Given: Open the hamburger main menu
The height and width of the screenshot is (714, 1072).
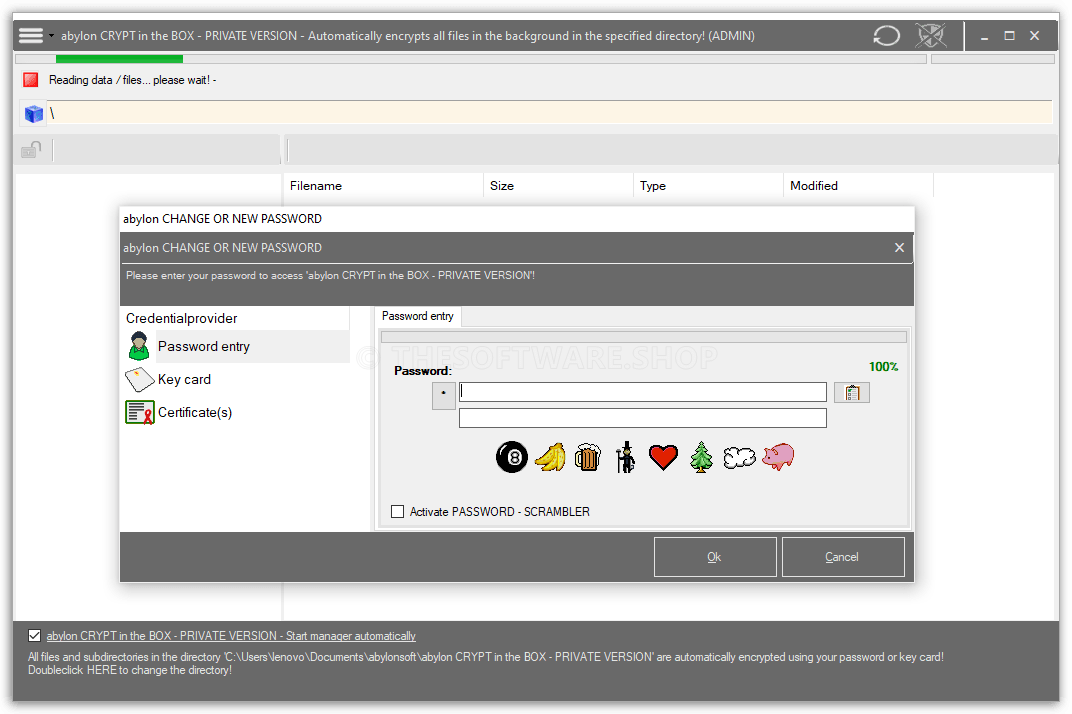Looking at the screenshot, I should pyautogui.click(x=30, y=36).
